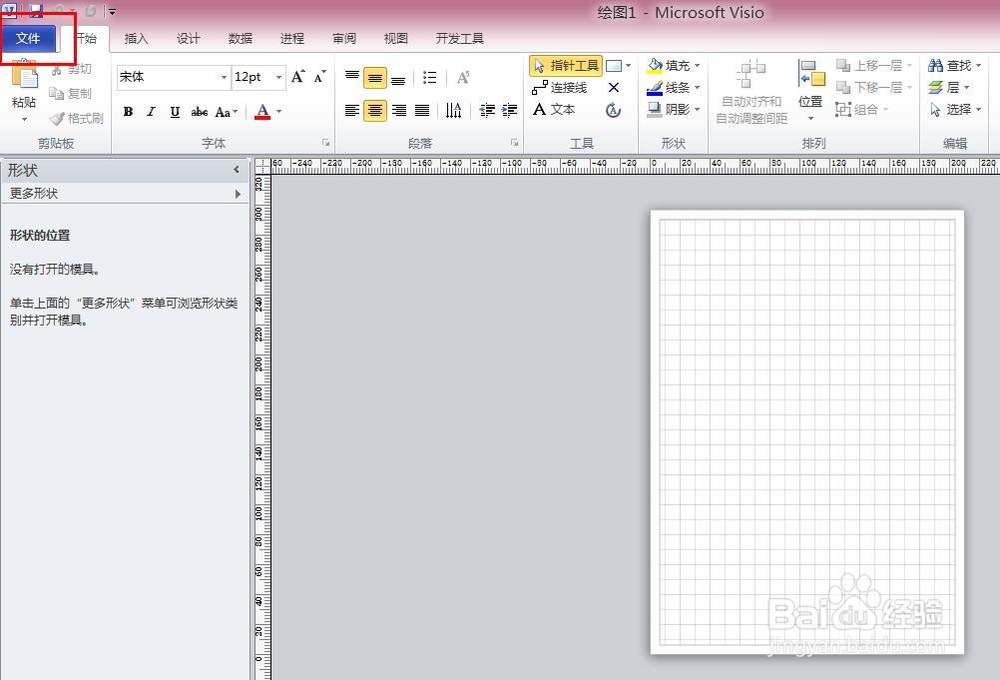The image size is (1000, 680).
Task: Toggle bold formatting
Action: (x=128, y=112)
